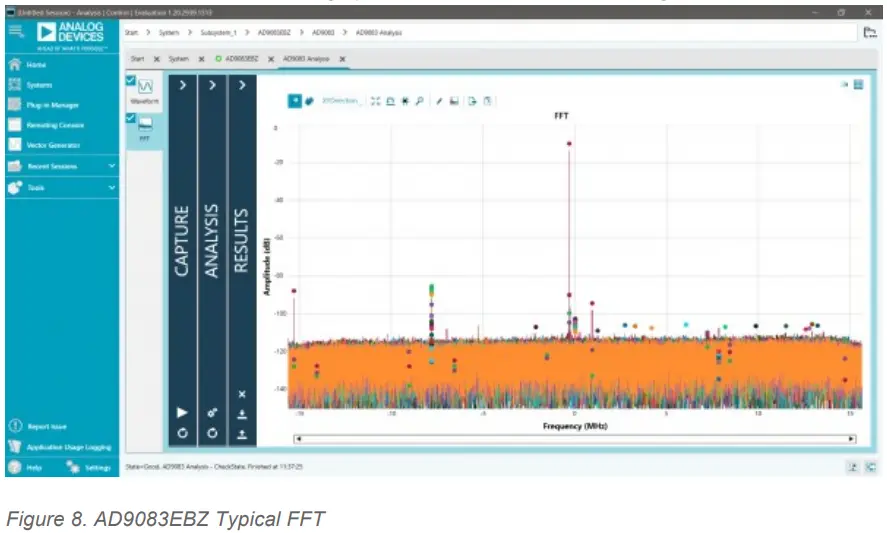The width and height of the screenshot is (887, 533).
Task: Expand the RESULTS panel chevron
Action: click(242, 85)
